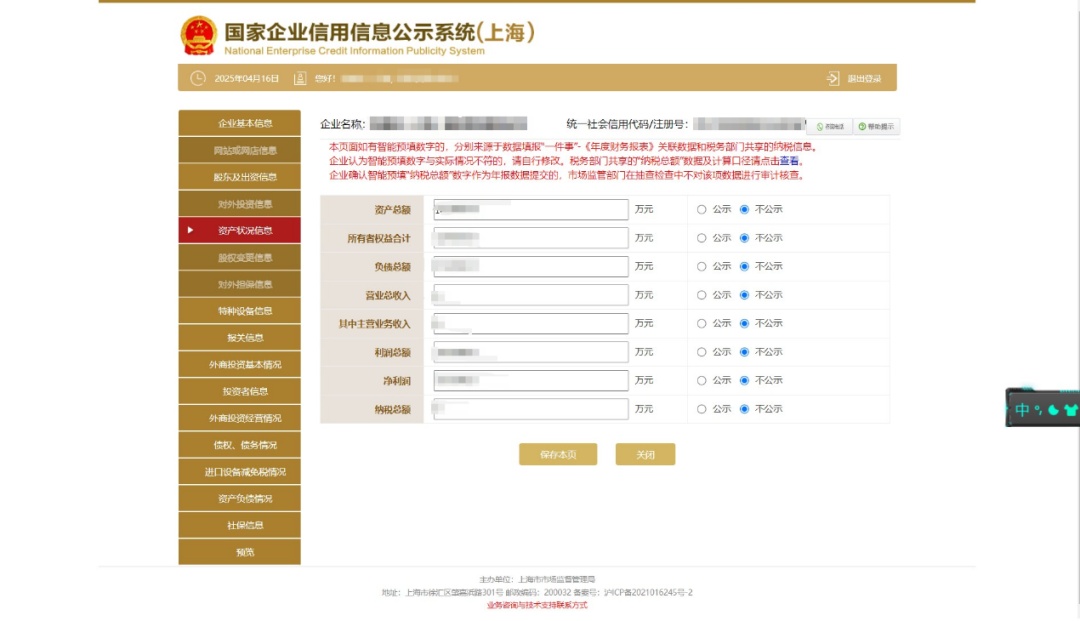
Task: Click the national emblem logo
Action: point(198,35)
